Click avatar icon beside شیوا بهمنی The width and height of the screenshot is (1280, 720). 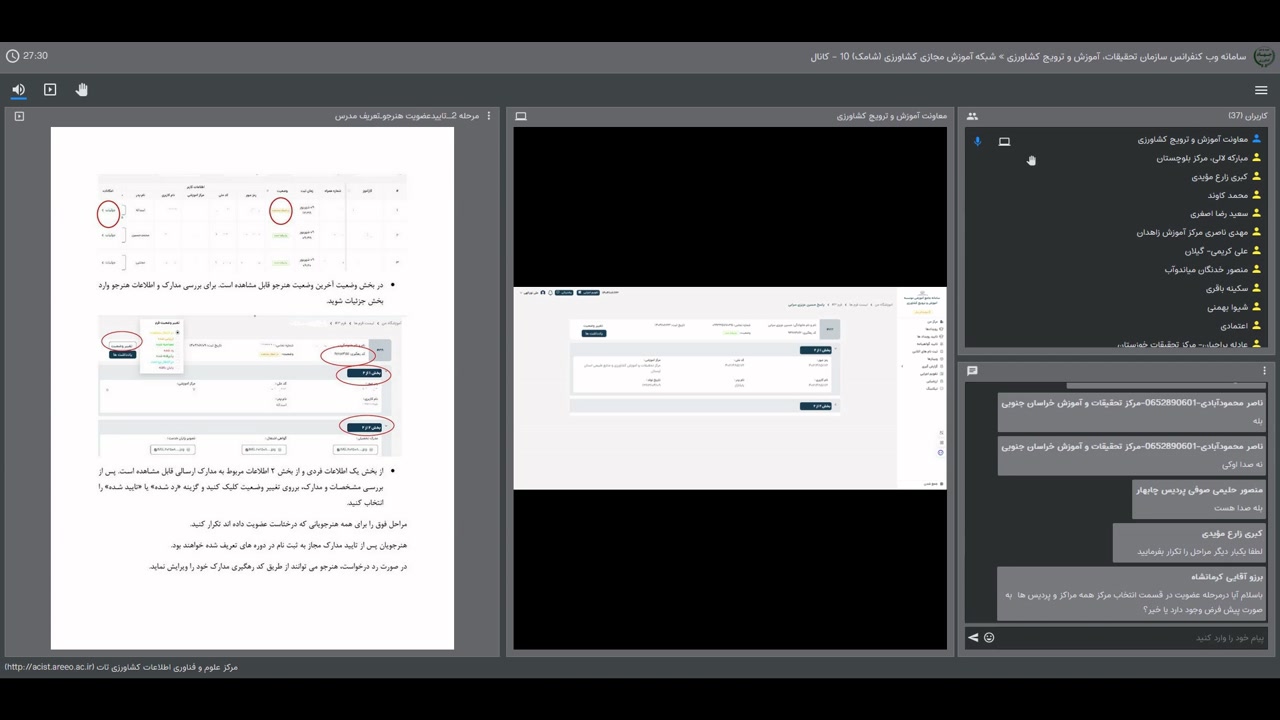click(1257, 307)
